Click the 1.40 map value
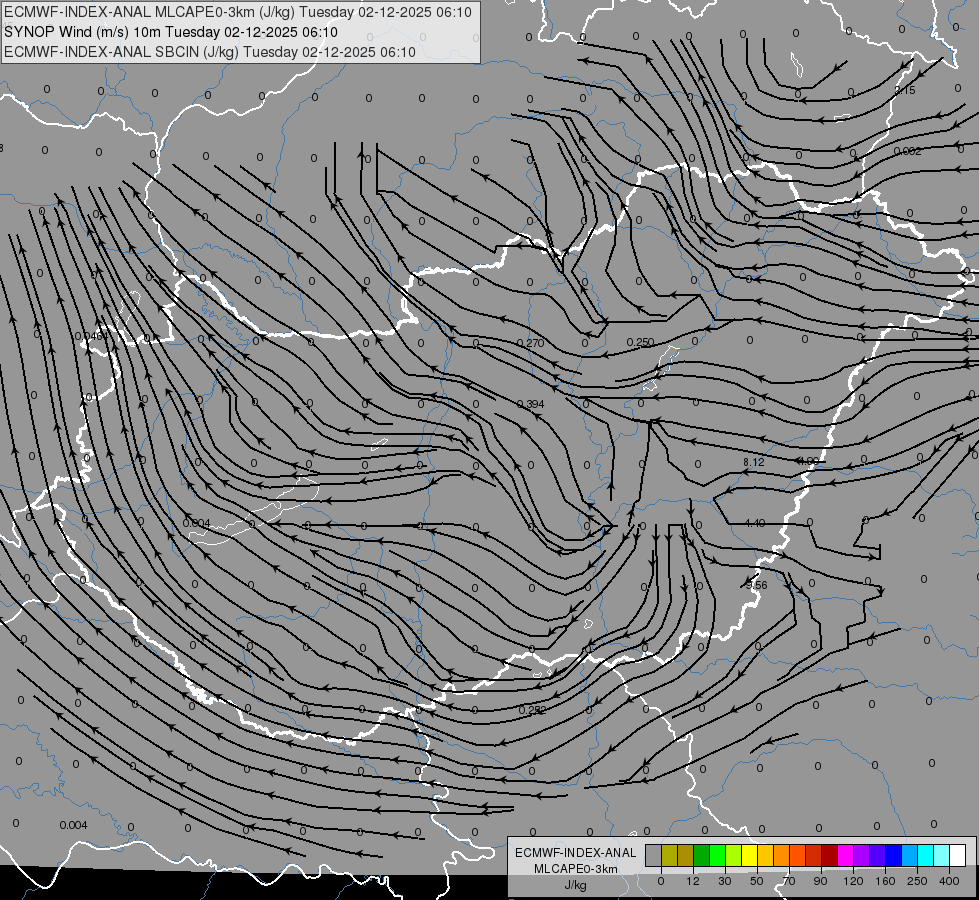The width and height of the screenshot is (979, 900). [x=755, y=523]
